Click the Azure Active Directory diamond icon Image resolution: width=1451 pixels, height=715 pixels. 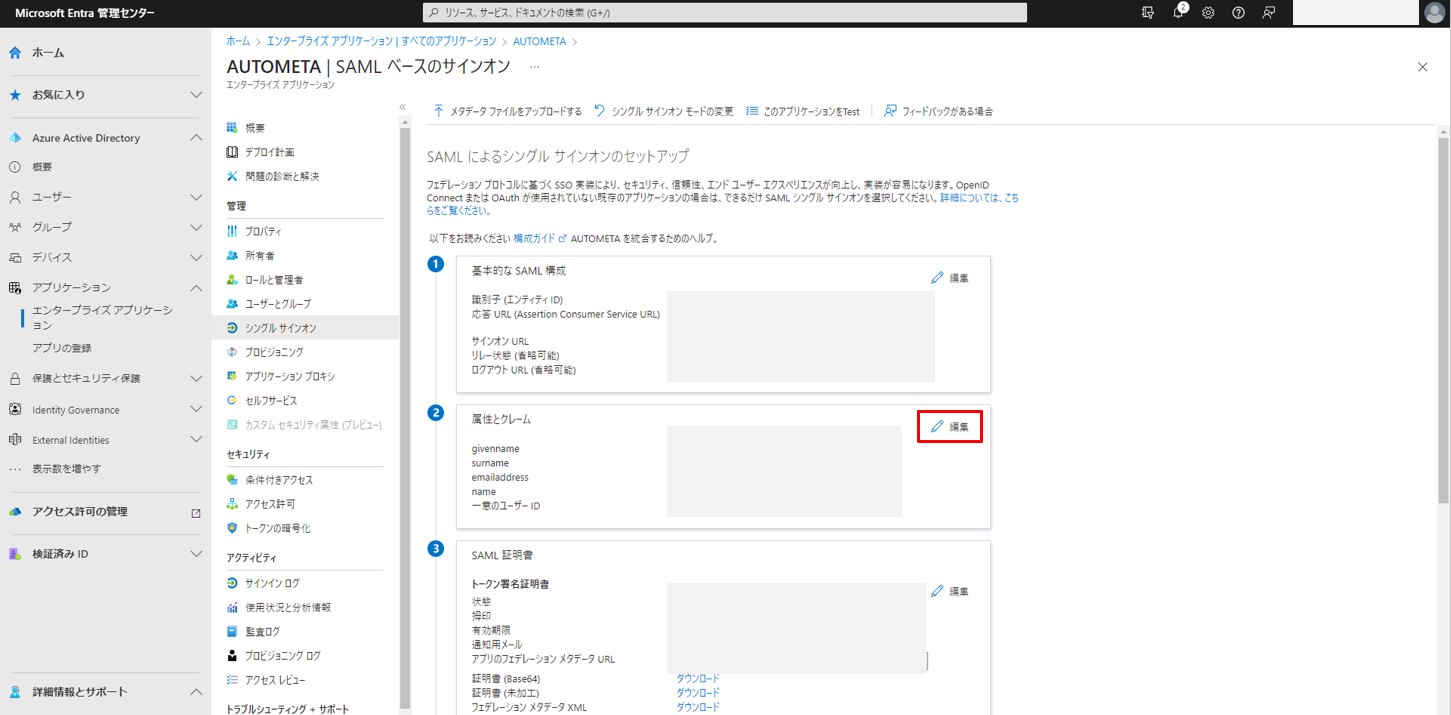pos(15,138)
